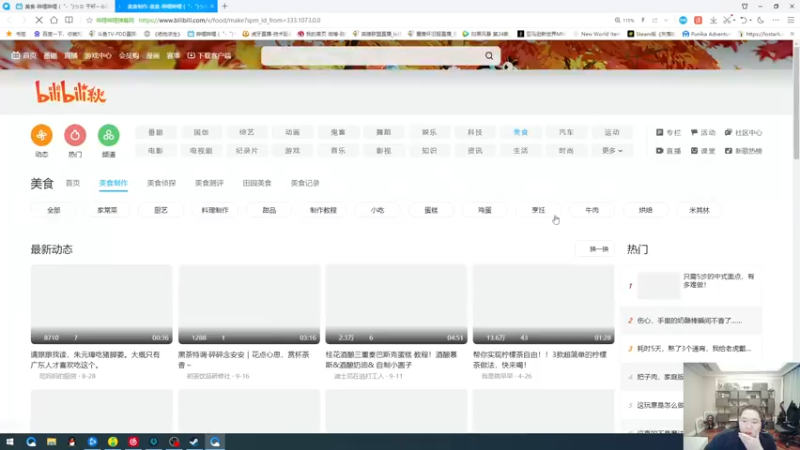Select the 美食制作 tab

tap(113, 183)
